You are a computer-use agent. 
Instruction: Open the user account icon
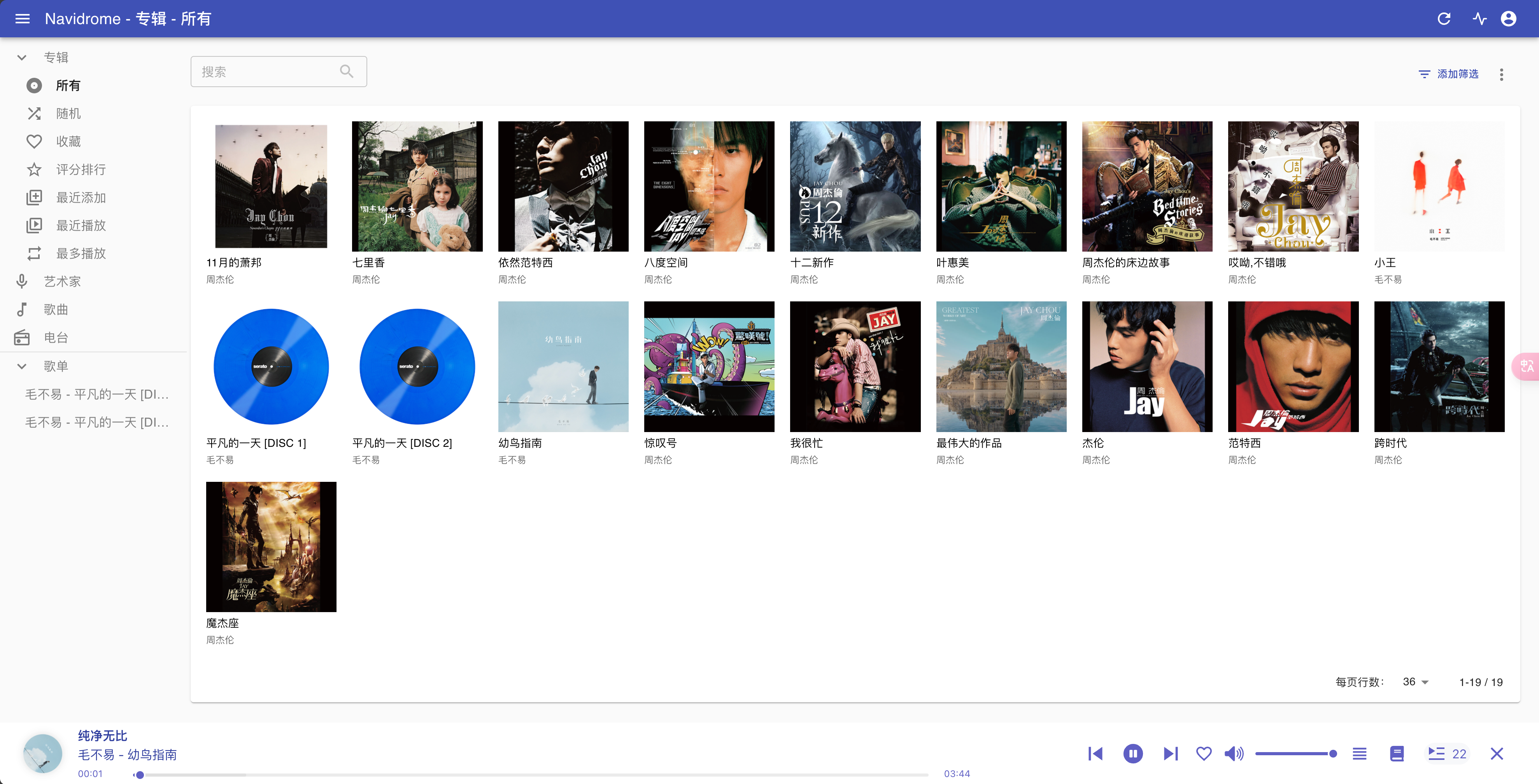tap(1509, 19)
